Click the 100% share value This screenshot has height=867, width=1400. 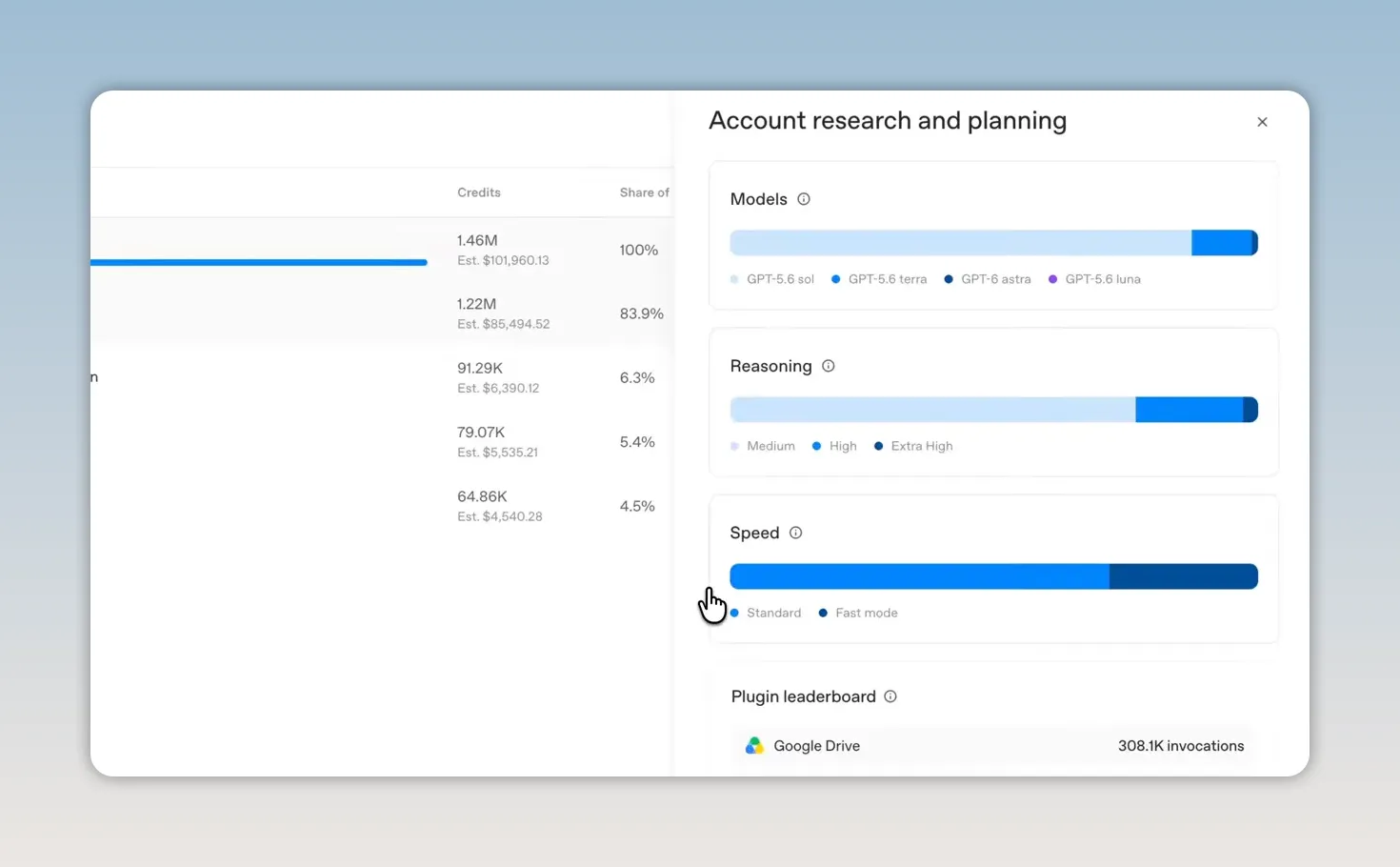639,250
